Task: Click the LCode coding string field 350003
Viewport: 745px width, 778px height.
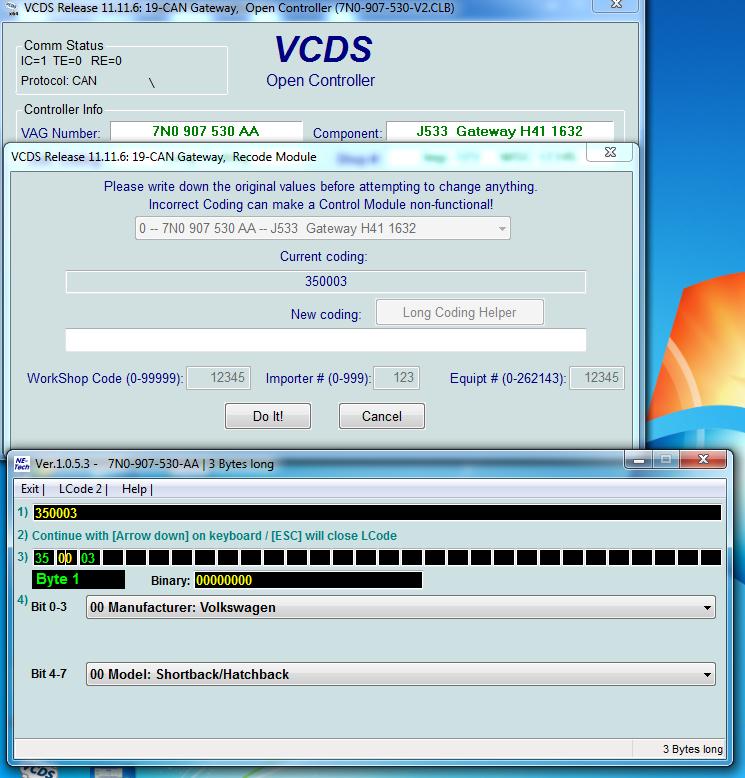Action: 377,513
